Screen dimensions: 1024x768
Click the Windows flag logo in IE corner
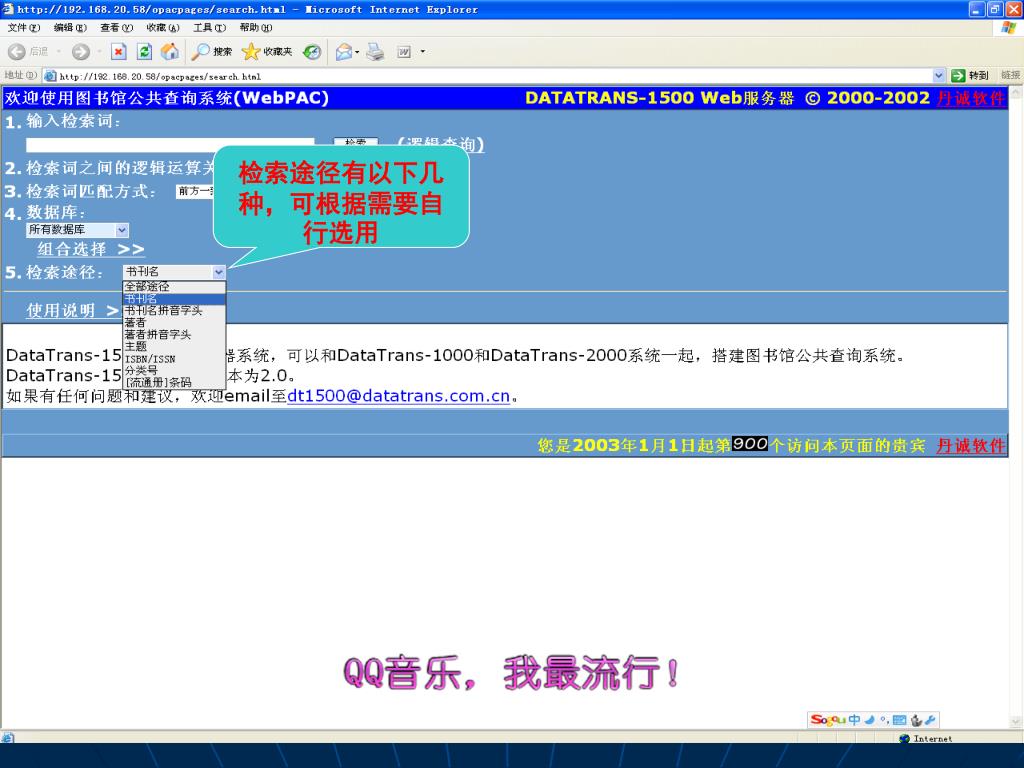click(1008, 27)
